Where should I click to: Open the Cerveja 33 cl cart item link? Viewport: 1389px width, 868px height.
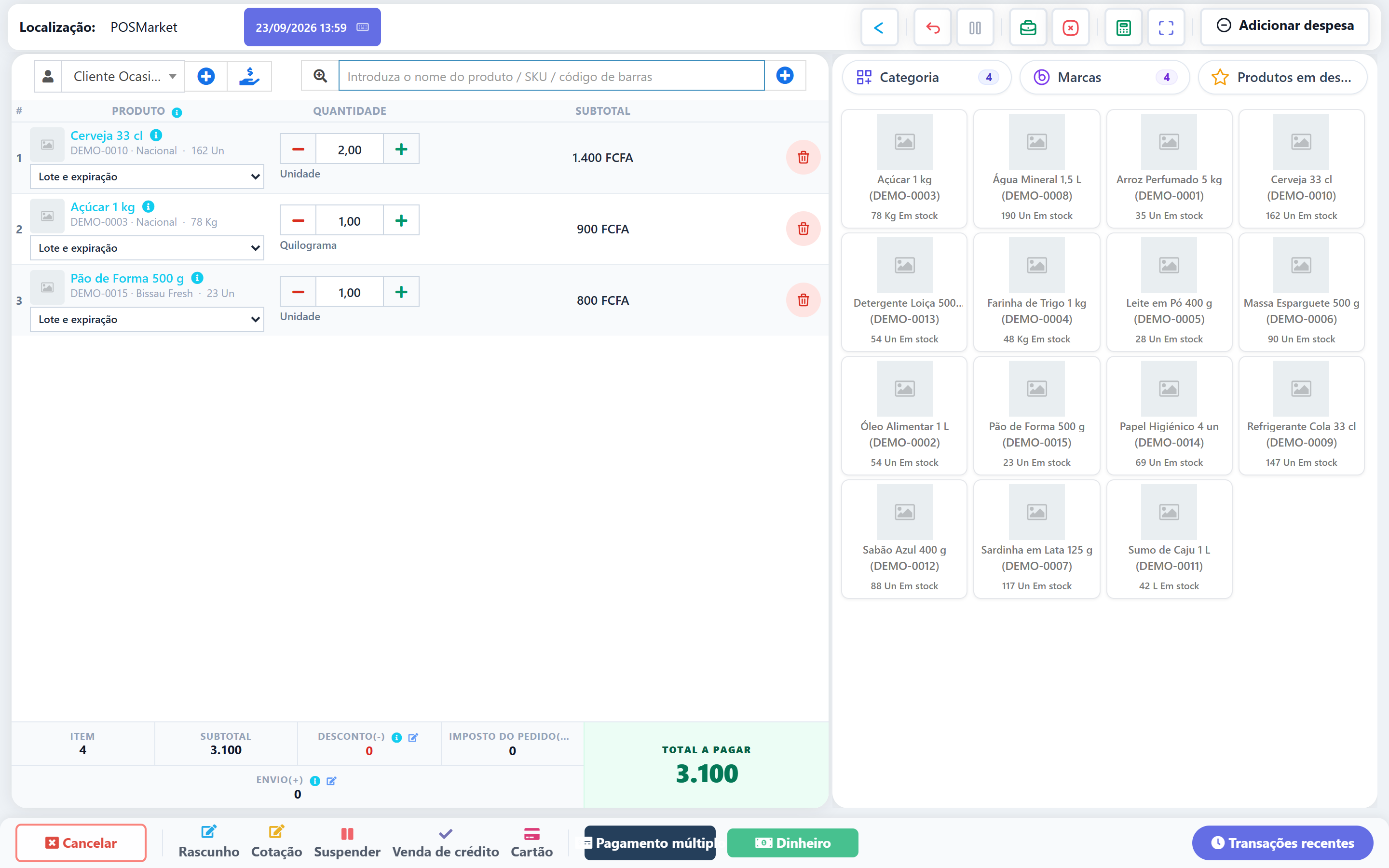(106, 136)
